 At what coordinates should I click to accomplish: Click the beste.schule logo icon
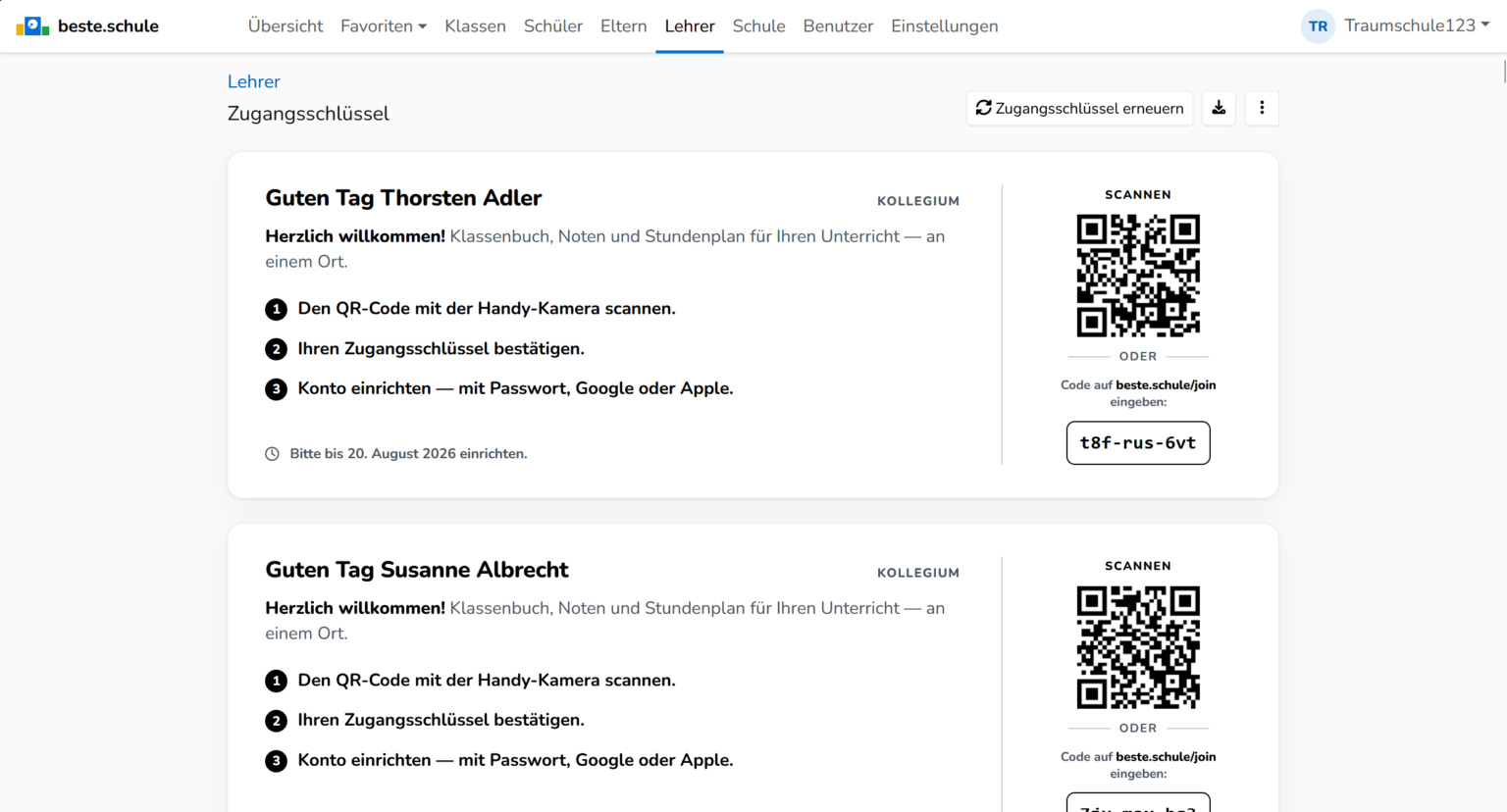(32, 25)
